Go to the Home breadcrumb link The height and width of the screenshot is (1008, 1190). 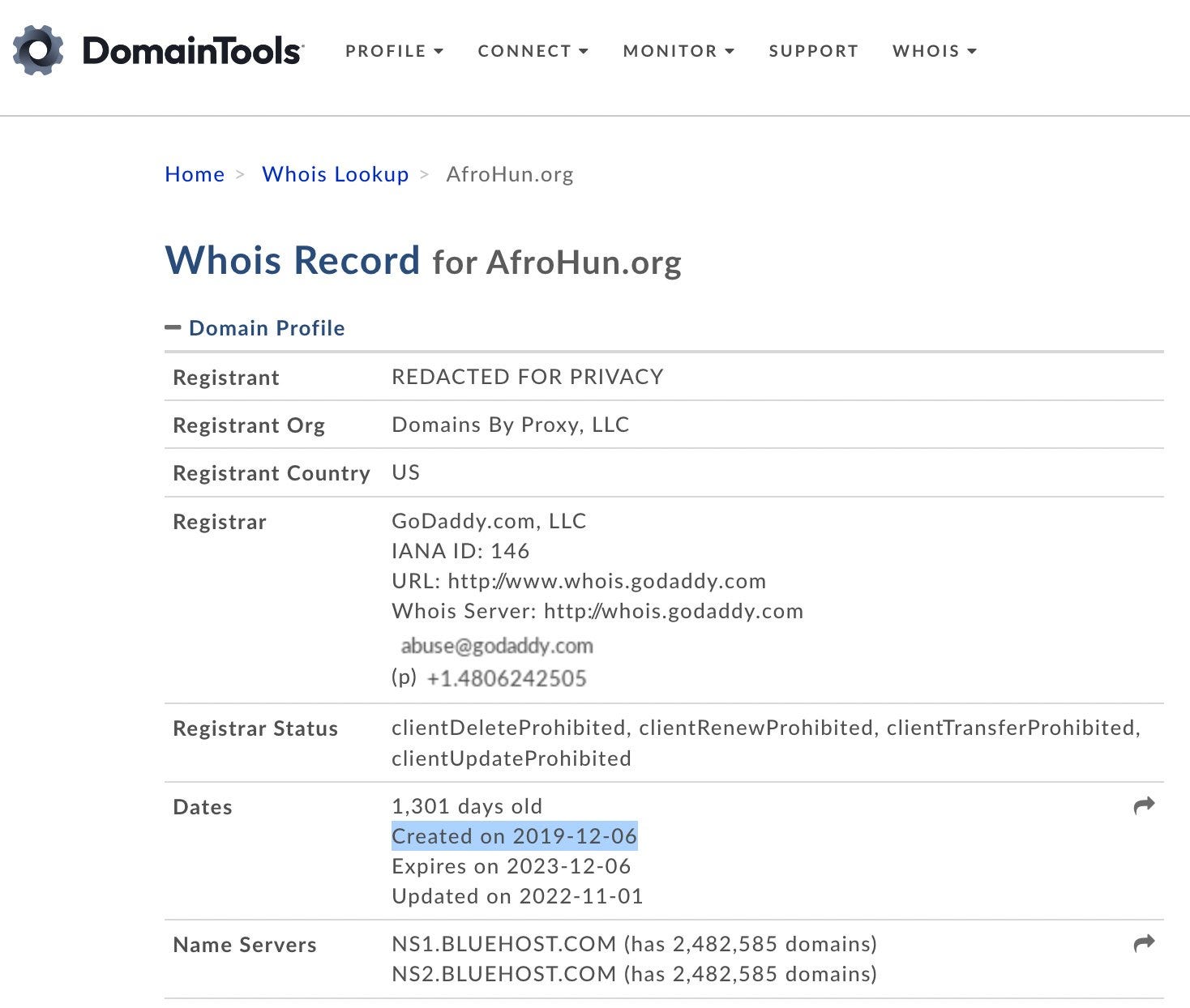(195, 174)
